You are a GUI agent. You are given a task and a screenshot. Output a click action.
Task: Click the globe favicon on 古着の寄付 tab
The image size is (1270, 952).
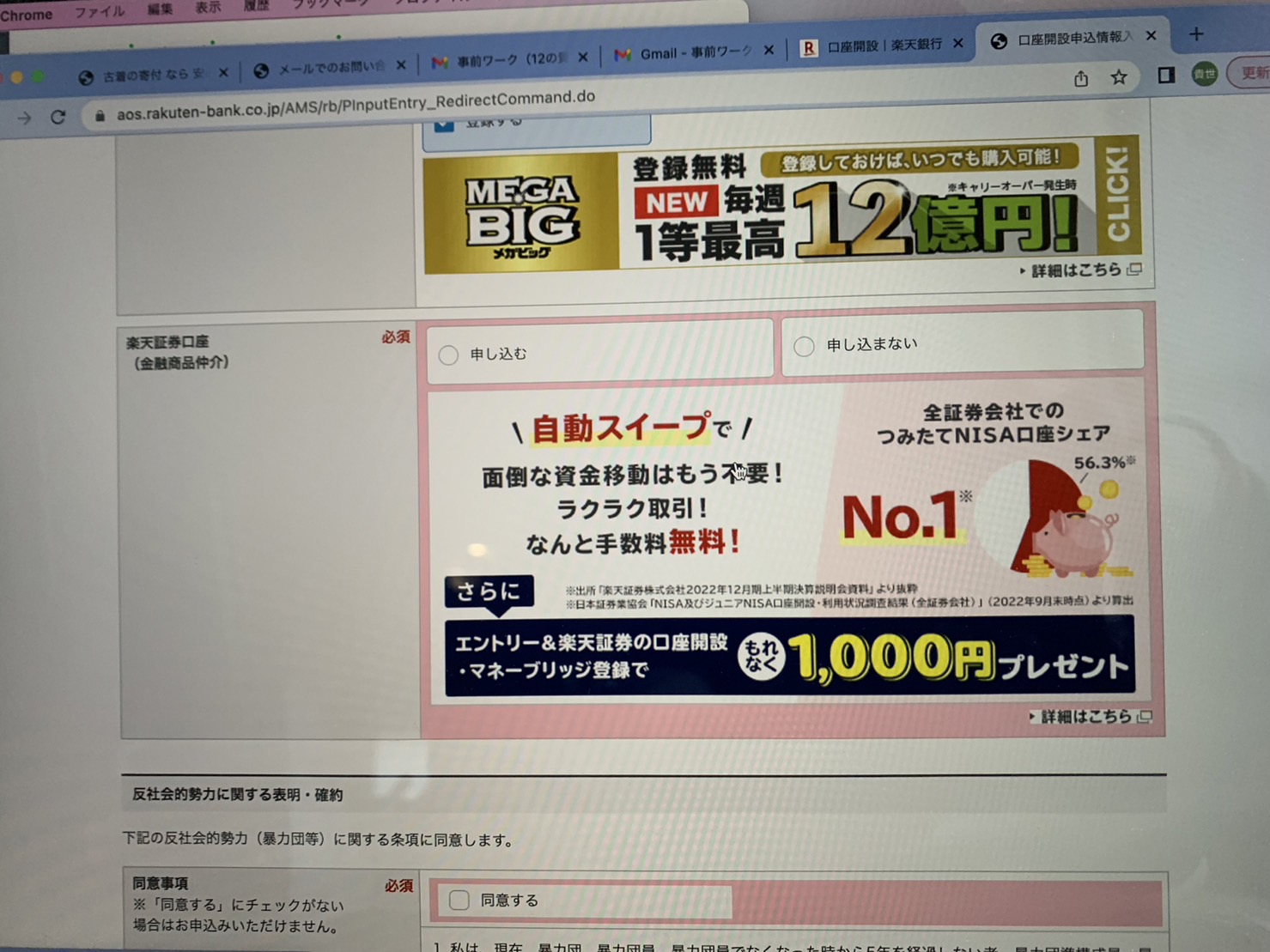click(x=86, y=78)
